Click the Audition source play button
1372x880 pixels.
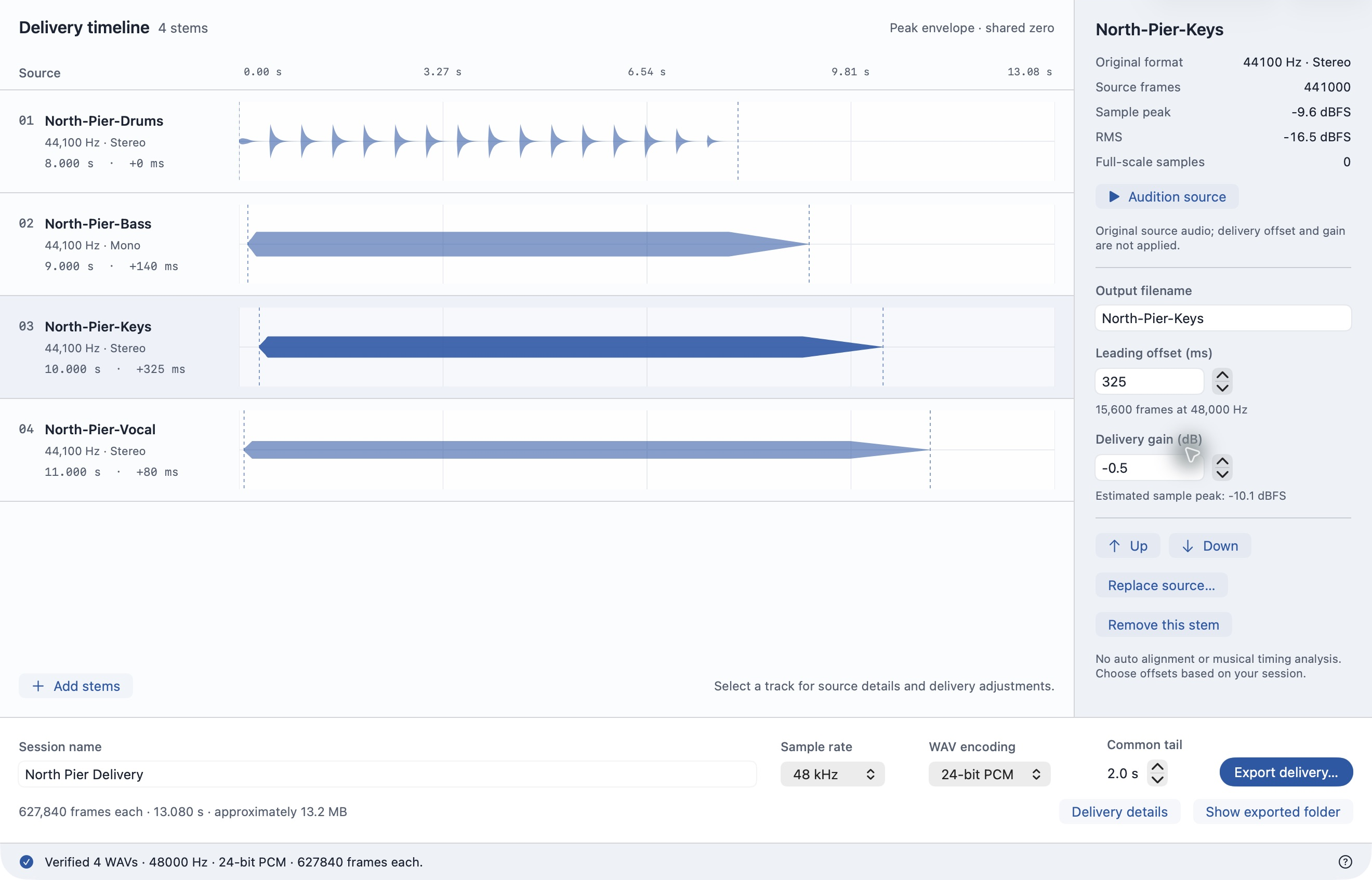coord(1166,196)
